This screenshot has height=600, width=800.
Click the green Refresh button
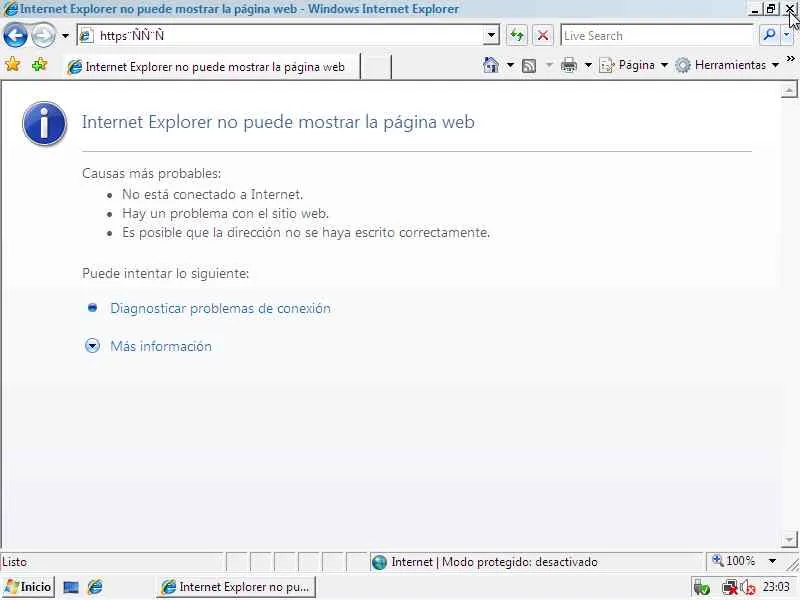pos(517,36)
